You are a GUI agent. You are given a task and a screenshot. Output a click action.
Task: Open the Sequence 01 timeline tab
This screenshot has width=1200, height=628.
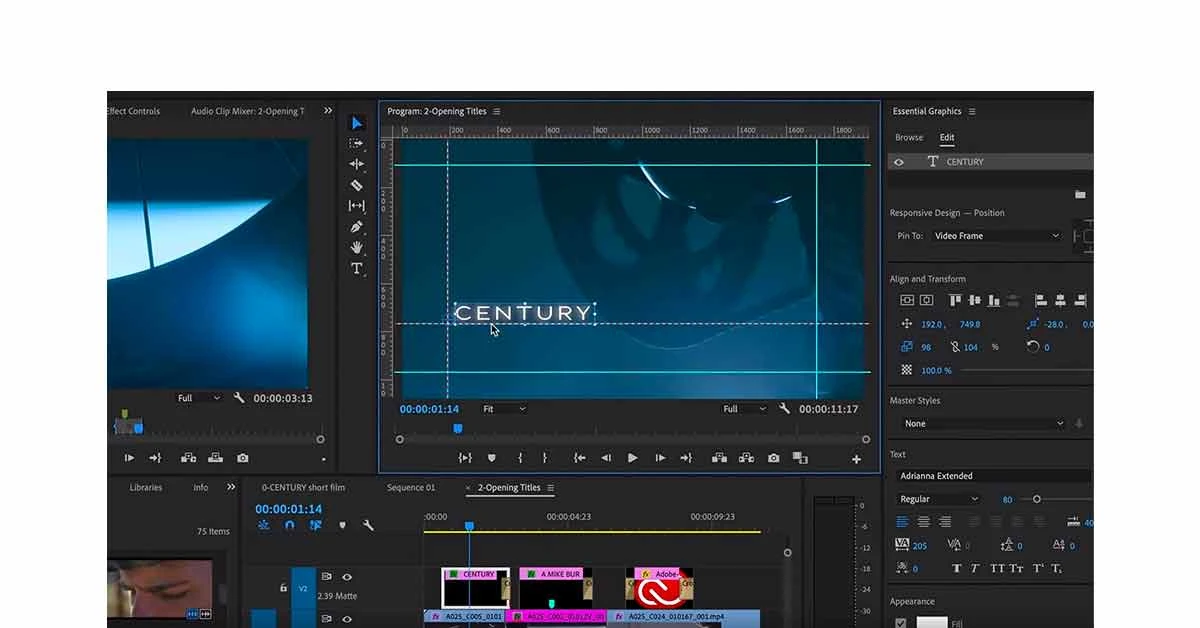(x=411, y=487)
